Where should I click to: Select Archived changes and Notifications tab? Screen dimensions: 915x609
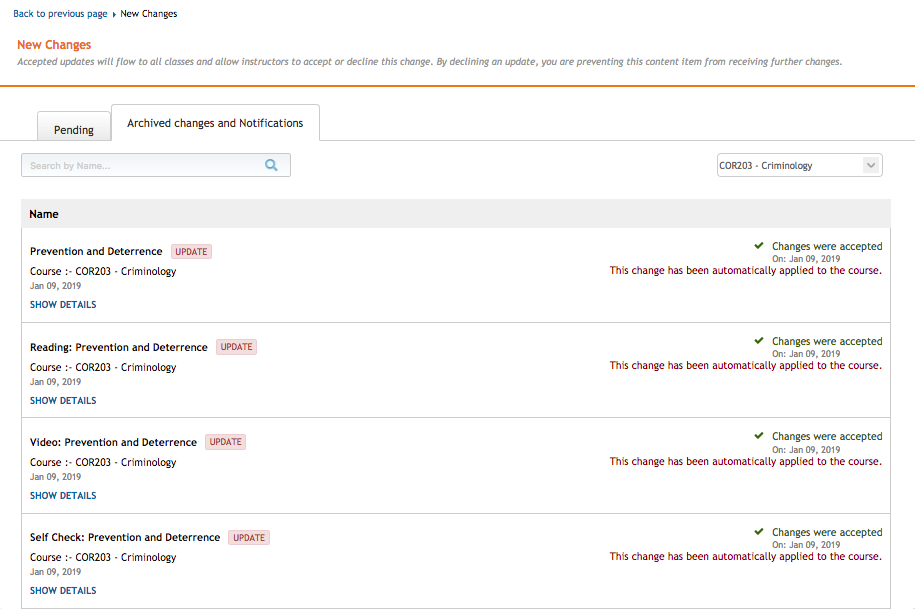coord(215,124)
